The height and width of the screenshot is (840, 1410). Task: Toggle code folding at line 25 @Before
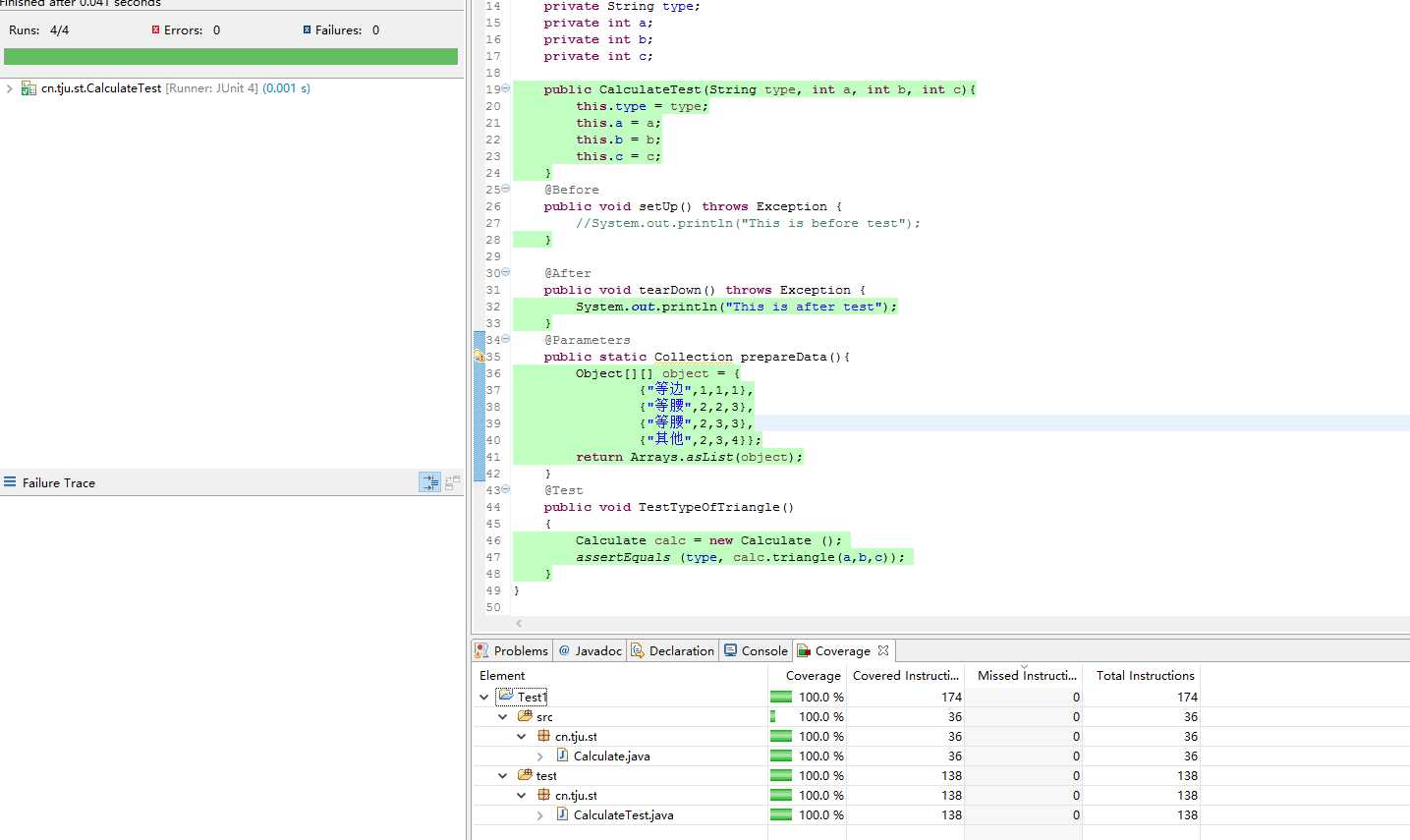coord(506,189)
